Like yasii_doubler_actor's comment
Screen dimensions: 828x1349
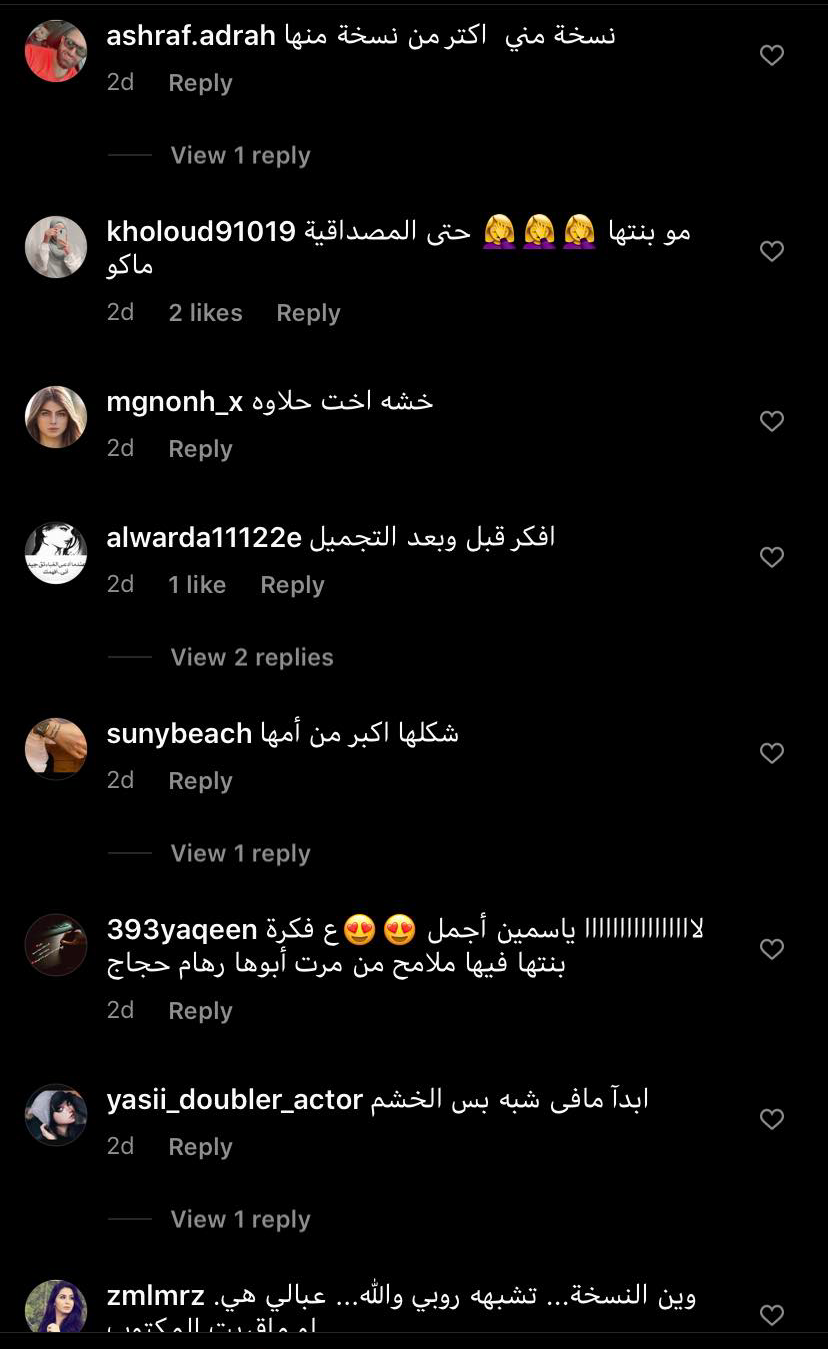point(772,1118)
